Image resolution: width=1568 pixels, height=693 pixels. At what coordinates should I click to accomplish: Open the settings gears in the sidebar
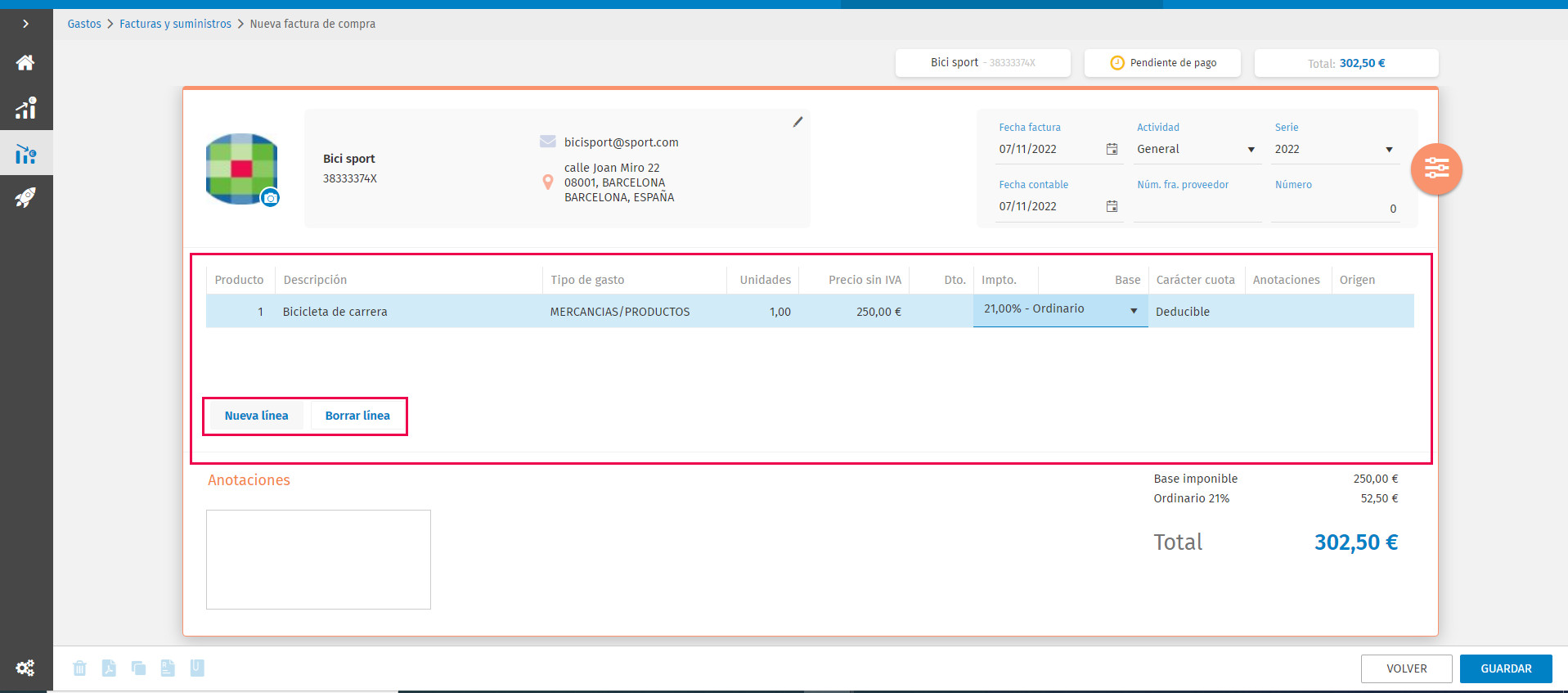(25, 668)
